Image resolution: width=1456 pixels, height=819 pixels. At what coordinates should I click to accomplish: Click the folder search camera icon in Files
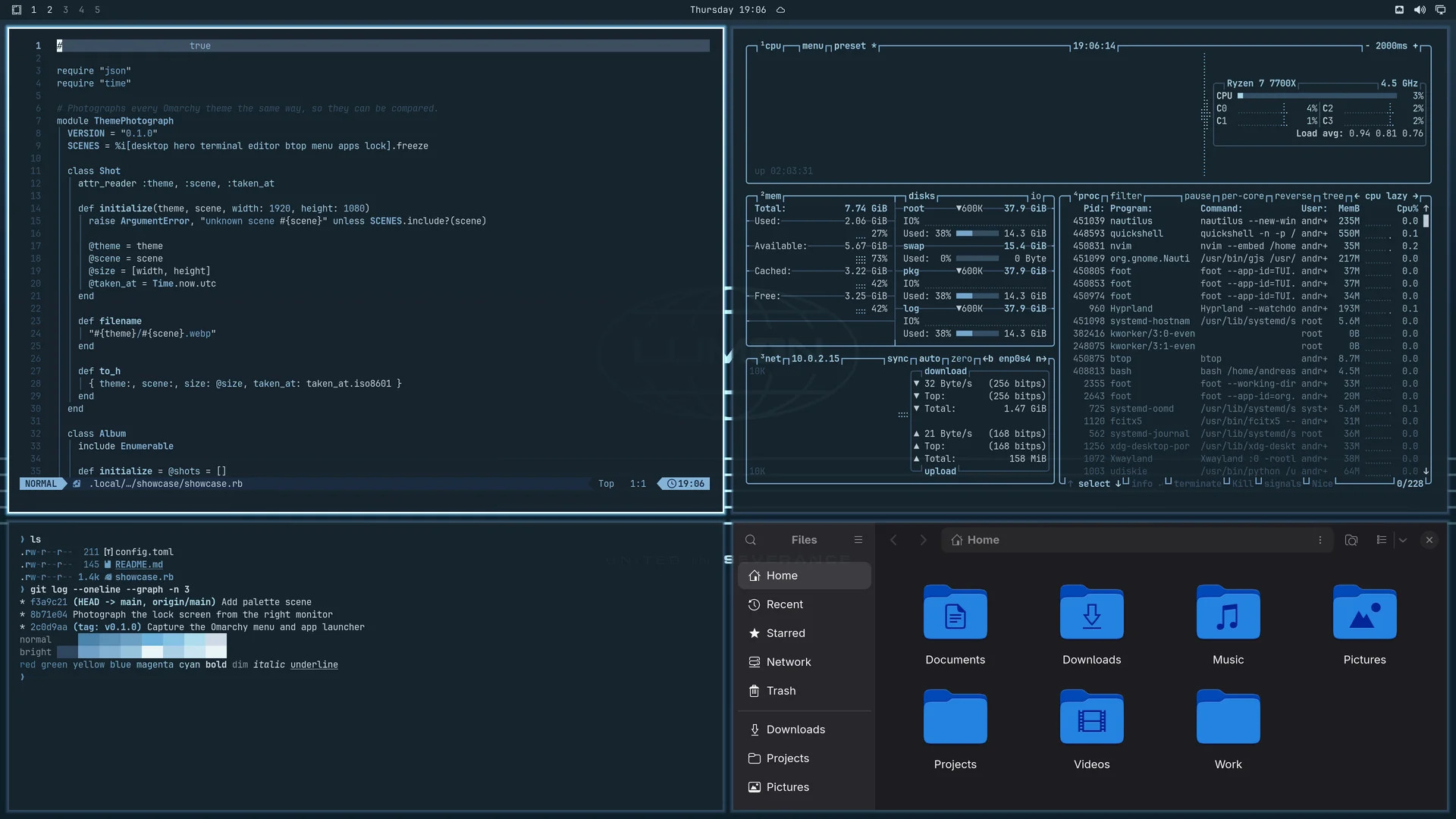click(1351, 540)
